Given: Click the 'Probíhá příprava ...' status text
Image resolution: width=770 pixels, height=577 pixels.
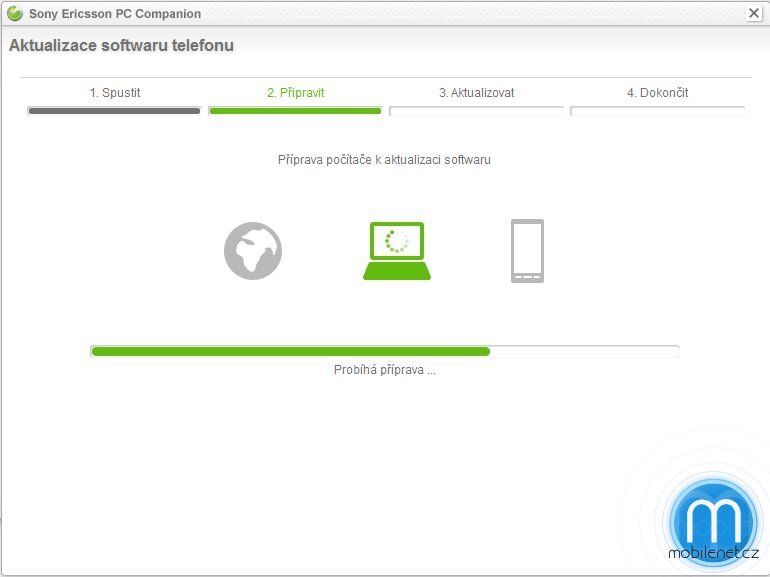Looking at the screenshot, I should coord(384,370).
